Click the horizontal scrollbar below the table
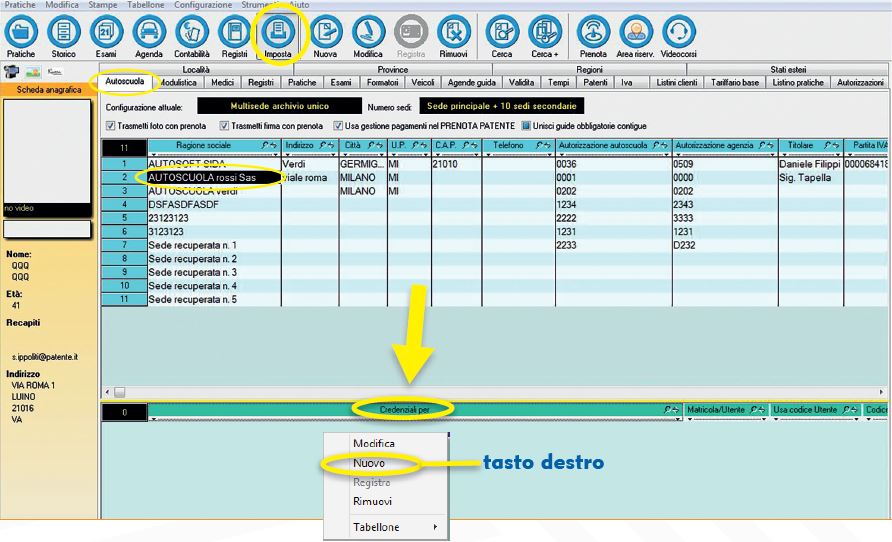Screen dimensions: 892x542 pyautogui.click(x=500, y=392)
